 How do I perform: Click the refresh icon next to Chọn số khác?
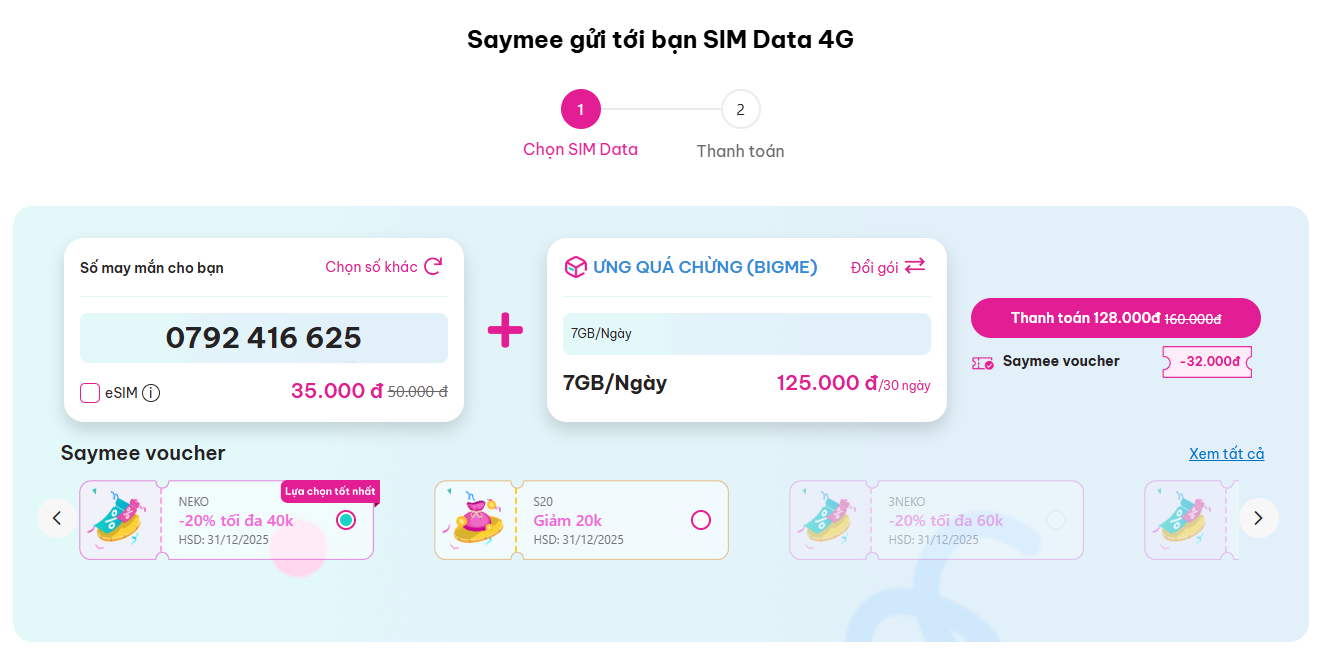coord(433,267)
